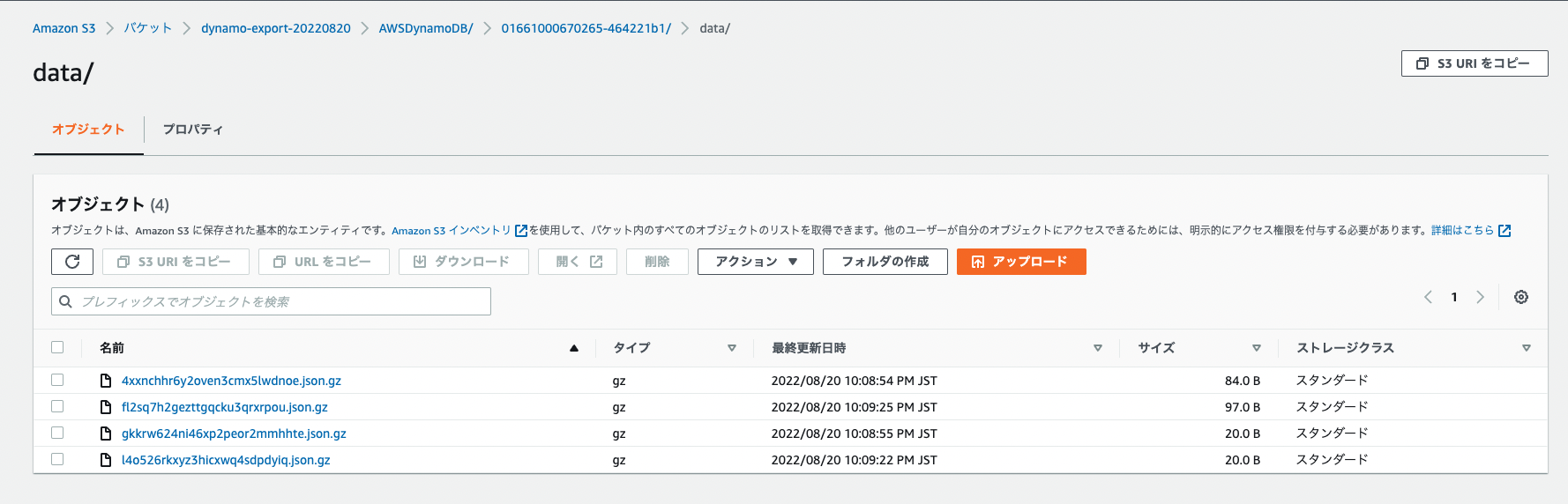Open object l4o526rkxyz3hicxwq4sdpdyiq.json.gz
This screenshot has width=1568, height=504.
226,460
